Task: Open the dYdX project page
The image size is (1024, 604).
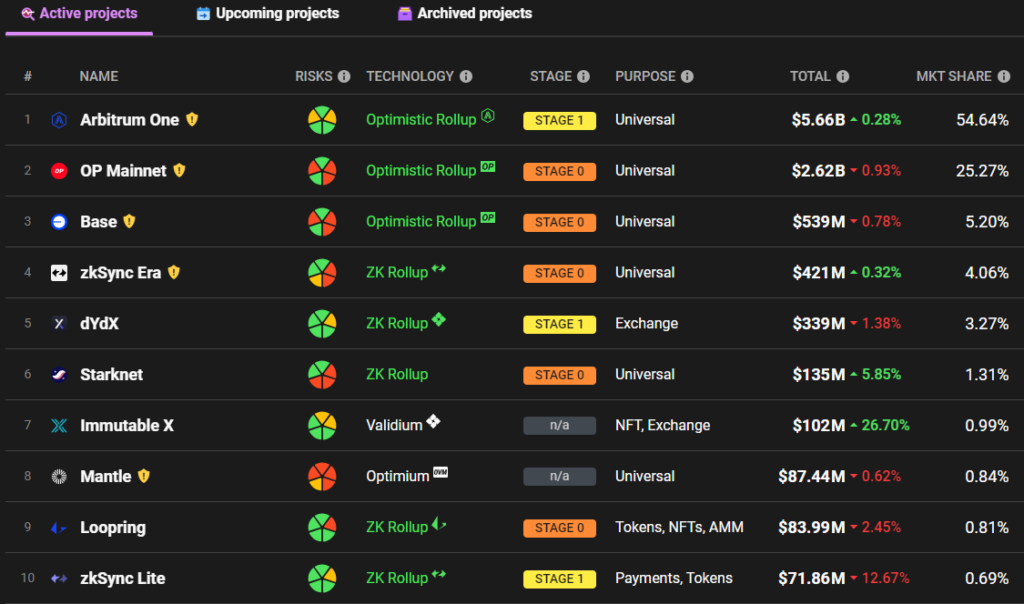Action: click(100, 324)
